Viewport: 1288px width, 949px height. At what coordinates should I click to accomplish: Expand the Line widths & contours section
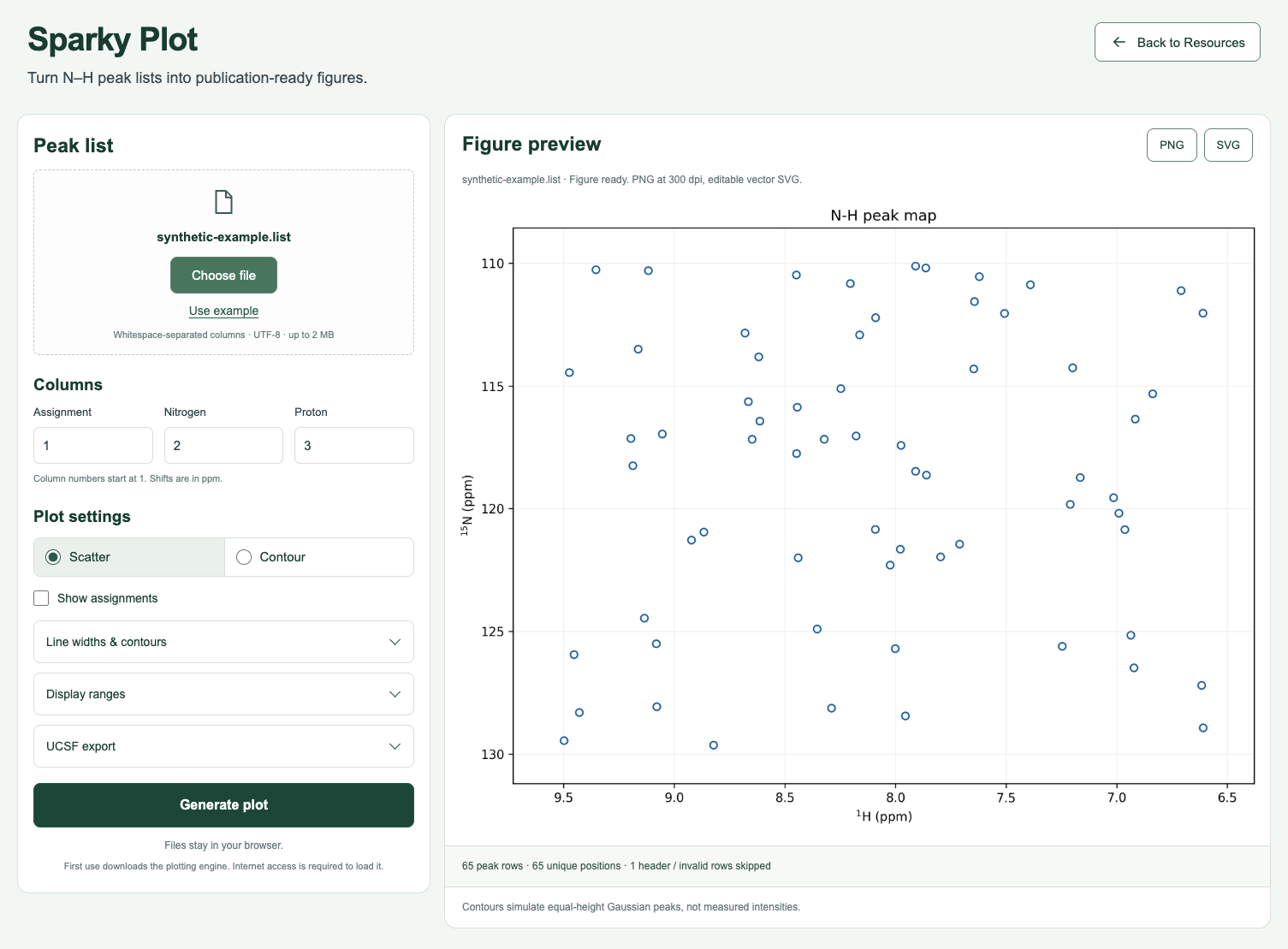click(x=223, y=642)
